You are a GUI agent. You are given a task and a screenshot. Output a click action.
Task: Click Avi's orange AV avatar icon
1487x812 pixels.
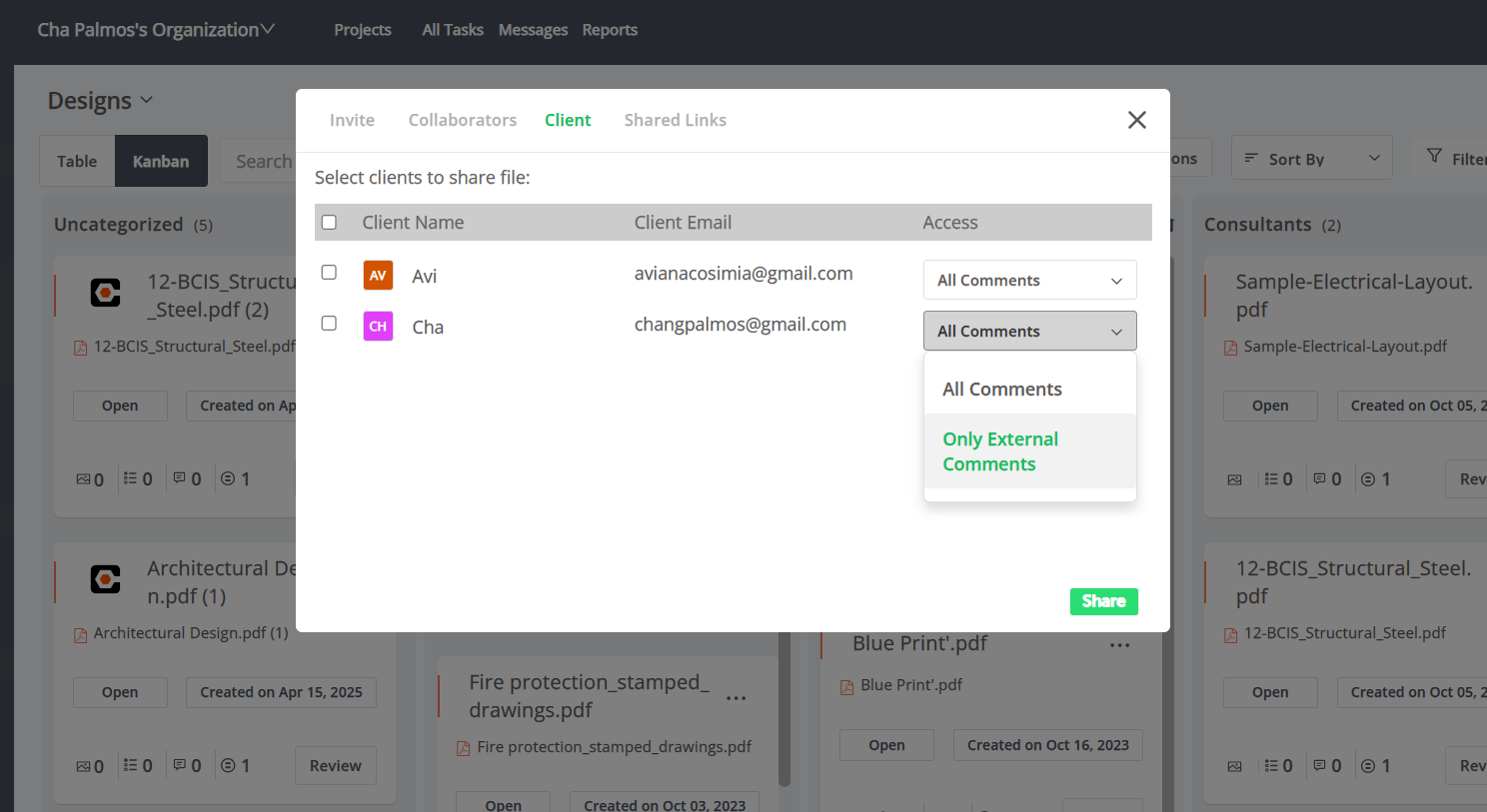pyautogui.click(x=378, y=276)
